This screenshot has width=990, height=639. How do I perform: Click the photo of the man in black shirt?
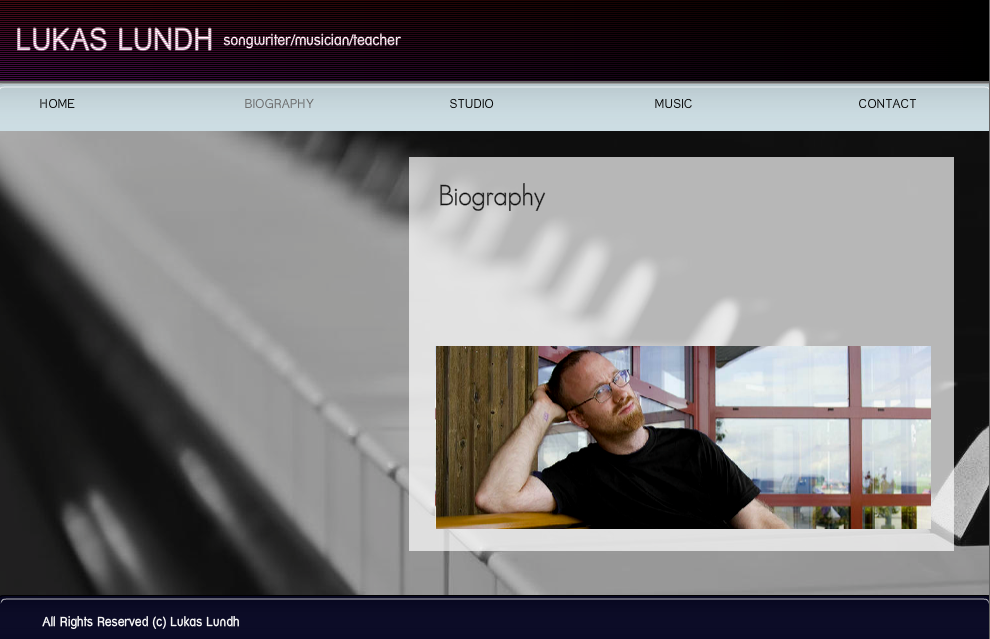pyautogui.click(x=683, y=437)
